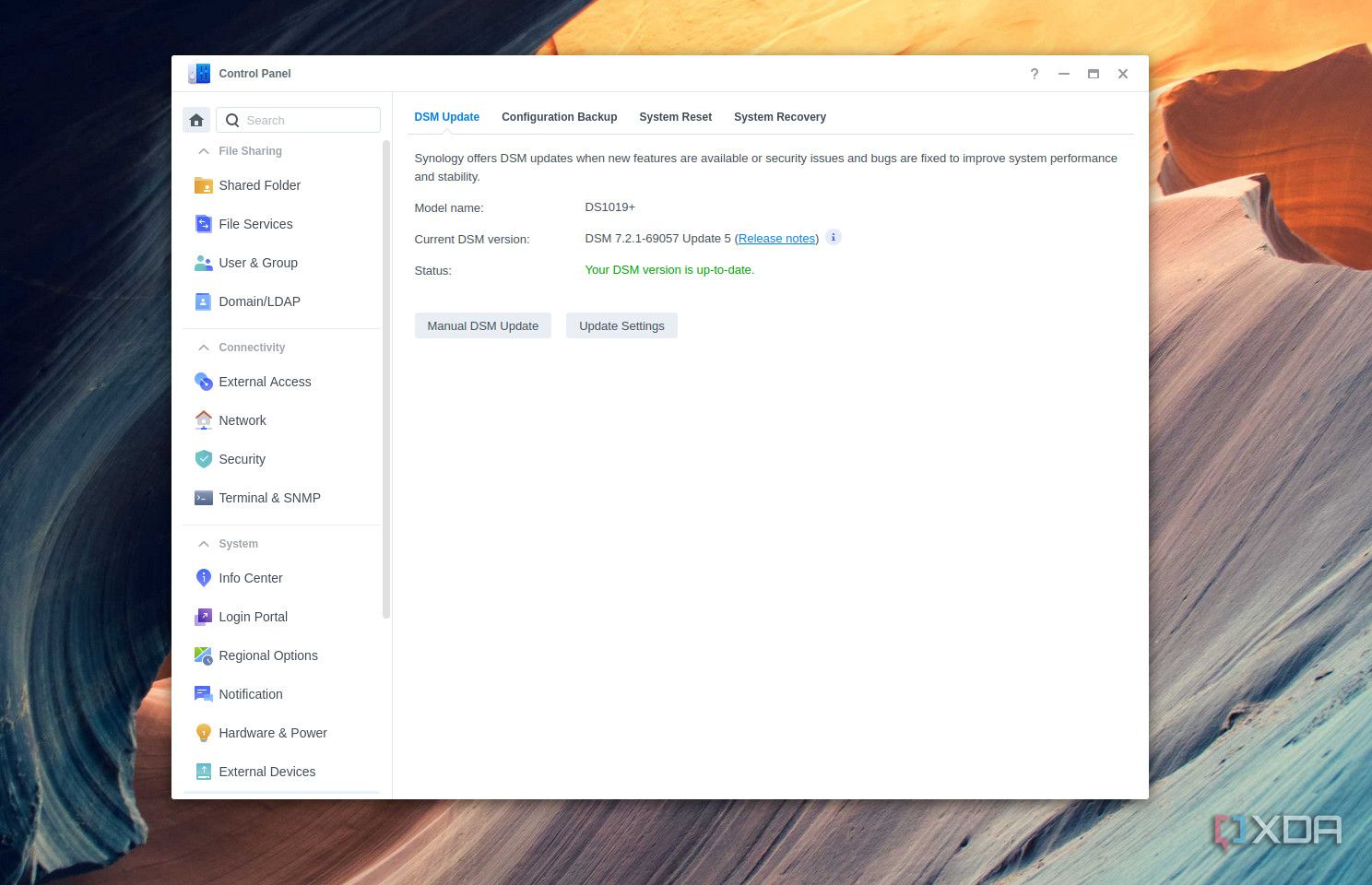Click the Notification icon
The image size is (1372, 885).
pyautogui.click(x=204, y=694)
